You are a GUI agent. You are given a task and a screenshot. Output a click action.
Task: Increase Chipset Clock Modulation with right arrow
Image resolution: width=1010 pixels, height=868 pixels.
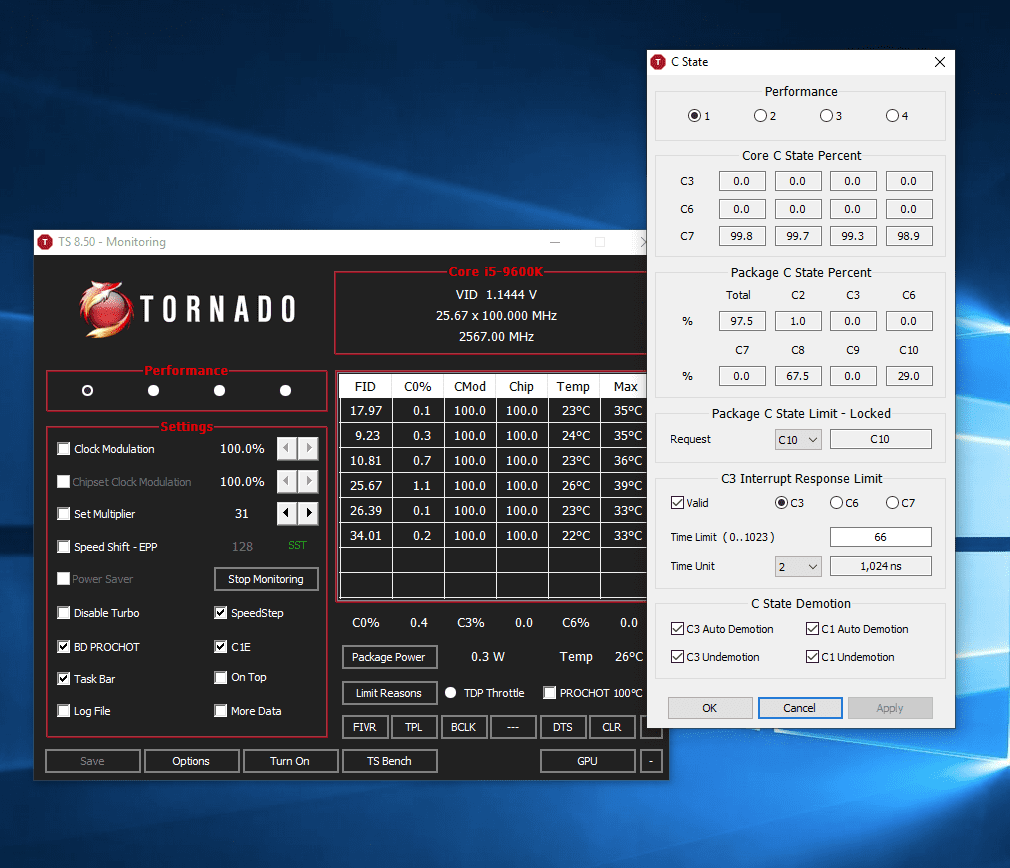(x=309, y=481)
